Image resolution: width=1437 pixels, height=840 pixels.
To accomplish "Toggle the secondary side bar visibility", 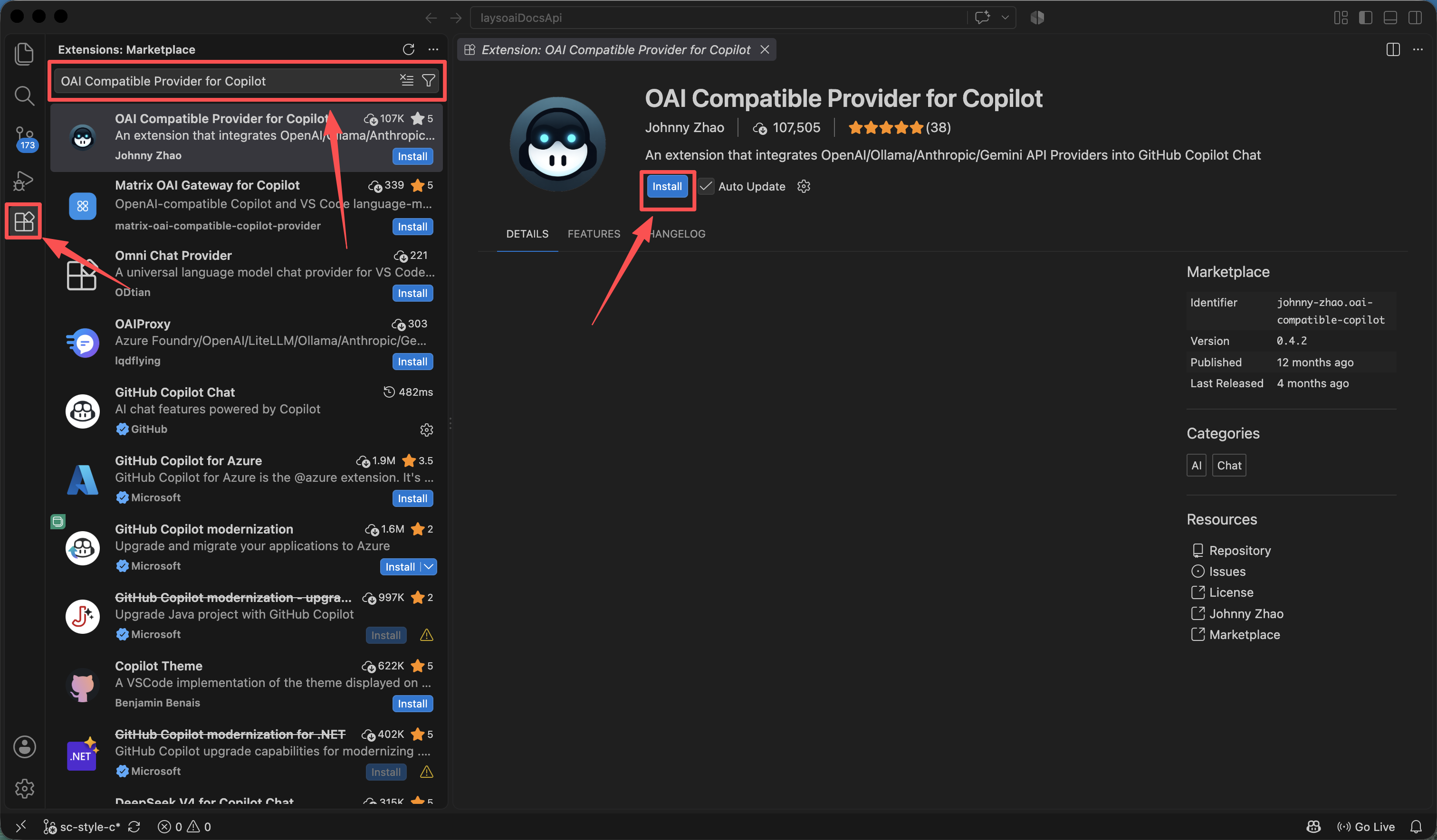I will coord(1415,18).
